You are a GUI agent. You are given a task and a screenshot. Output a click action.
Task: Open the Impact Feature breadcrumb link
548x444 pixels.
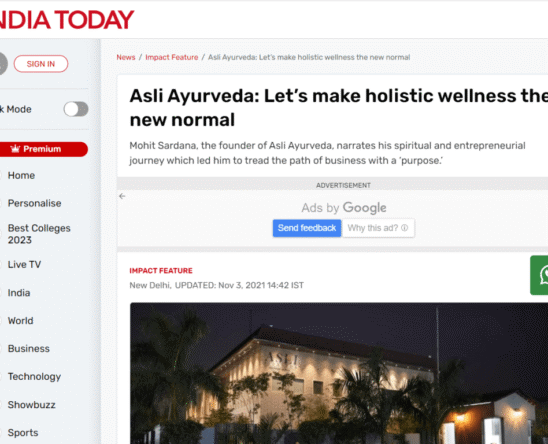172,57
